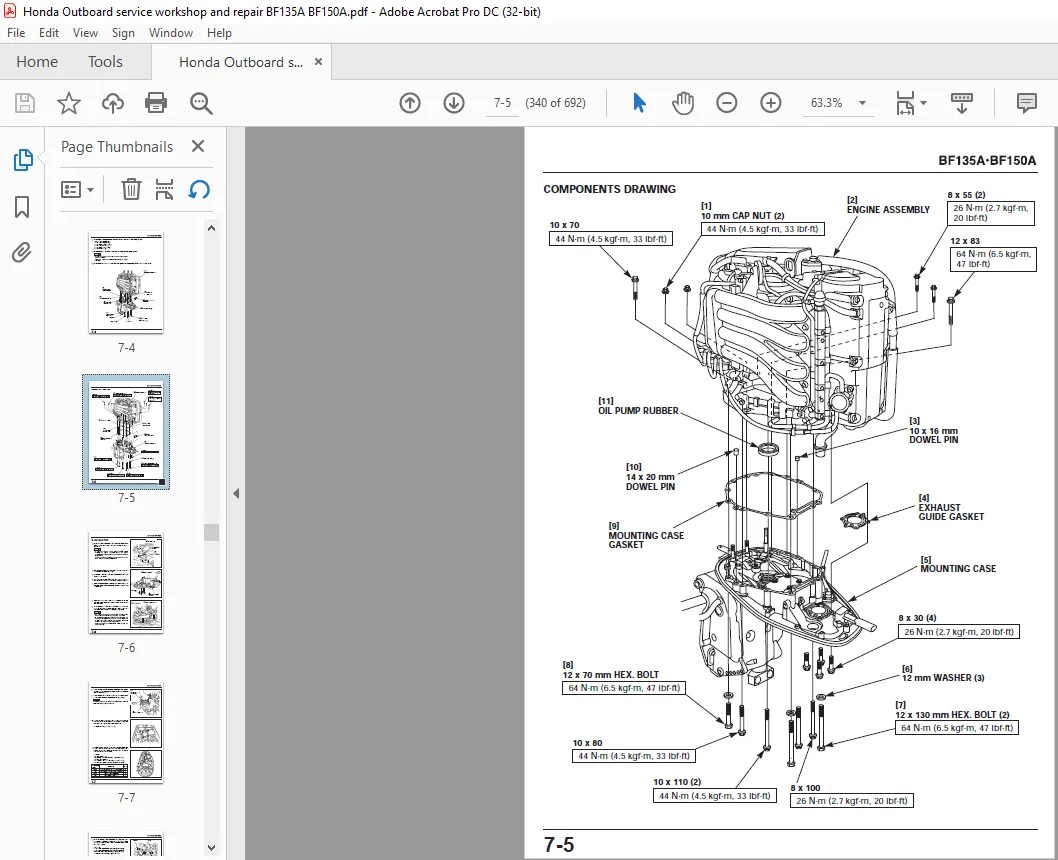Switch to the Tools tab
This screenshot has height=860, width=1058.
[105, 62]
